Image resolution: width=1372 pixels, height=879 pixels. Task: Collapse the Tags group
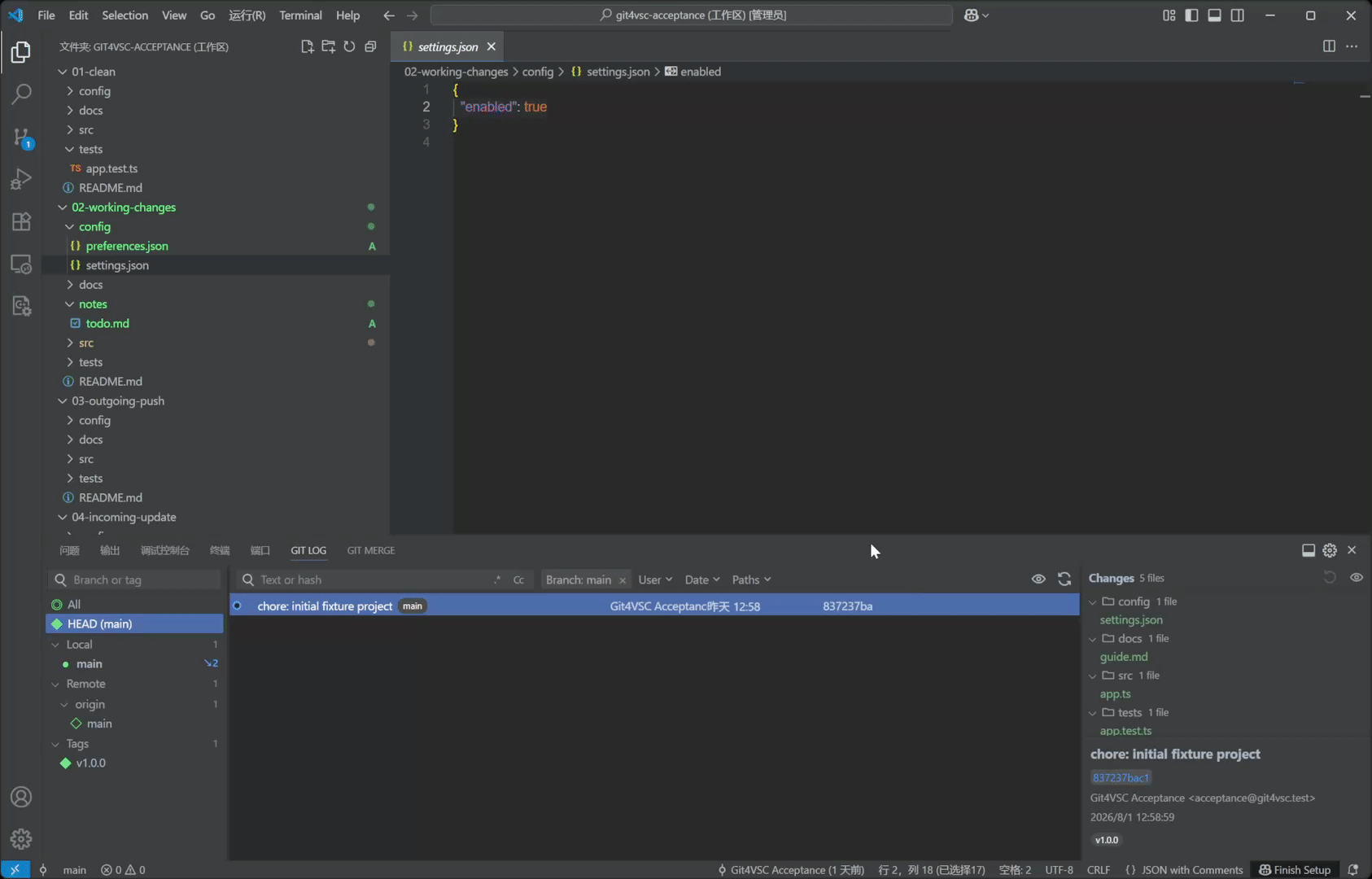[x=55, y=744]
